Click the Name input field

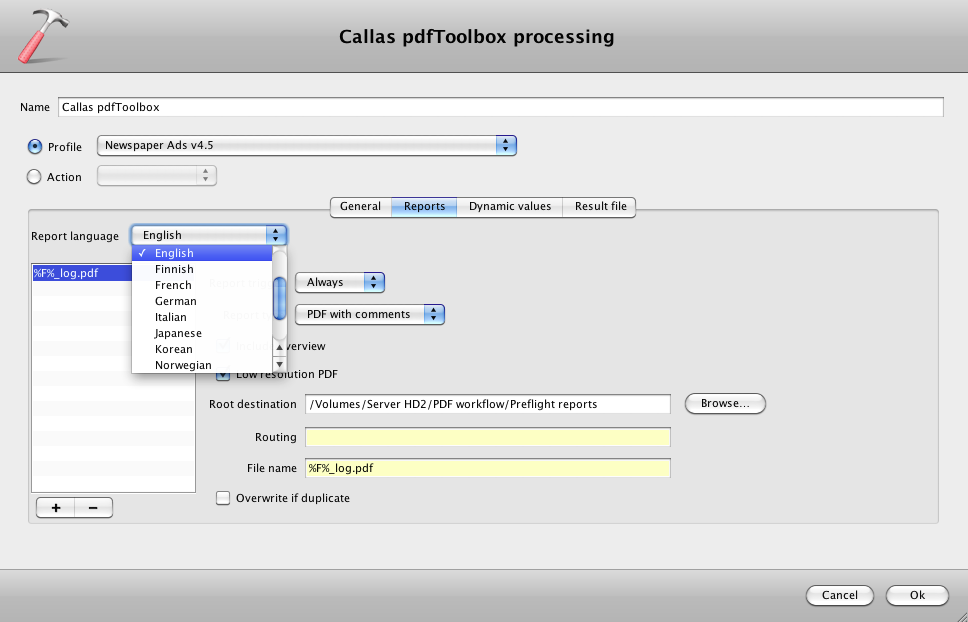tap(501, 107)
